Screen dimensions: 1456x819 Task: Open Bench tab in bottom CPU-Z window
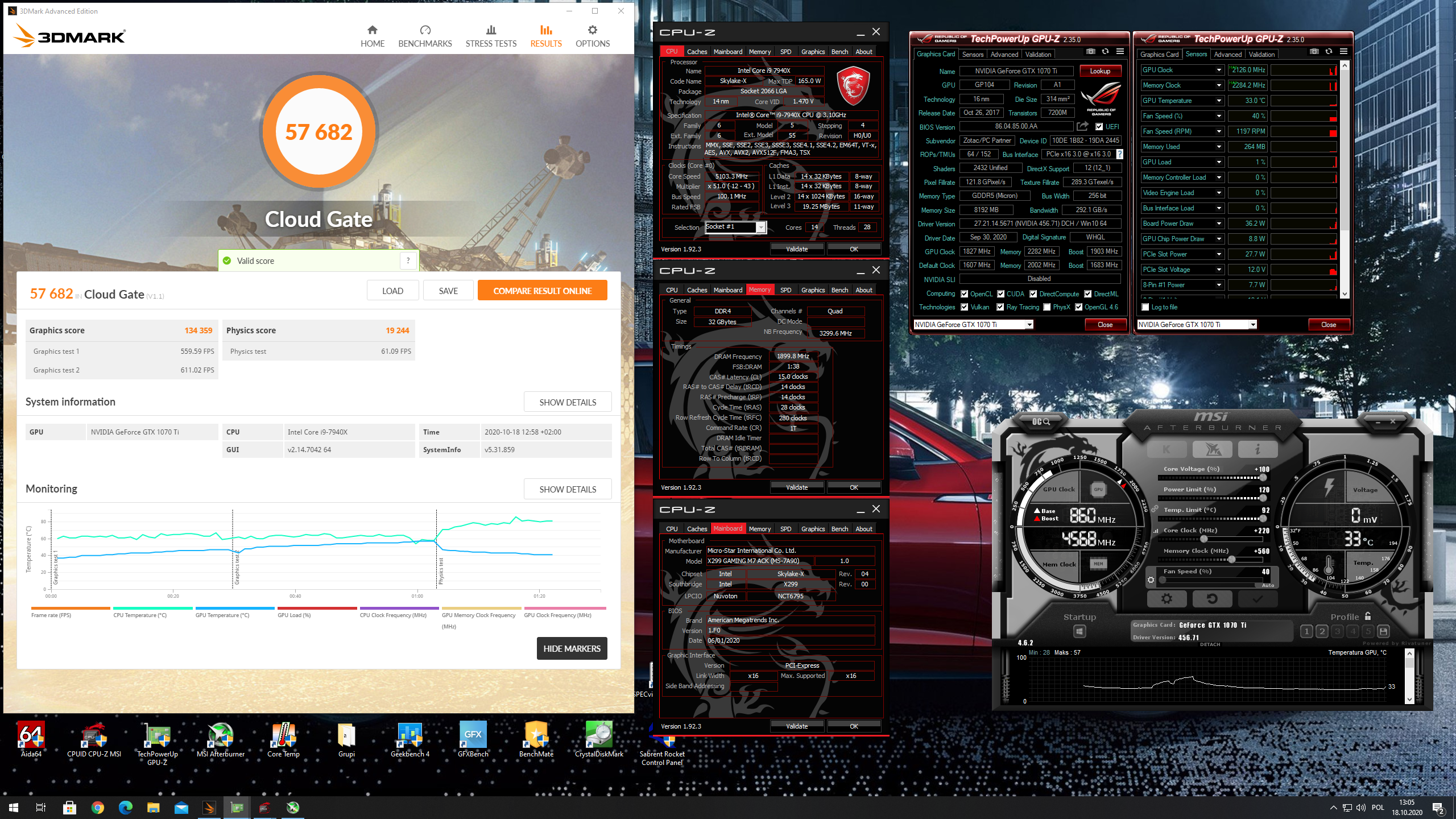[x=839, y=529]
